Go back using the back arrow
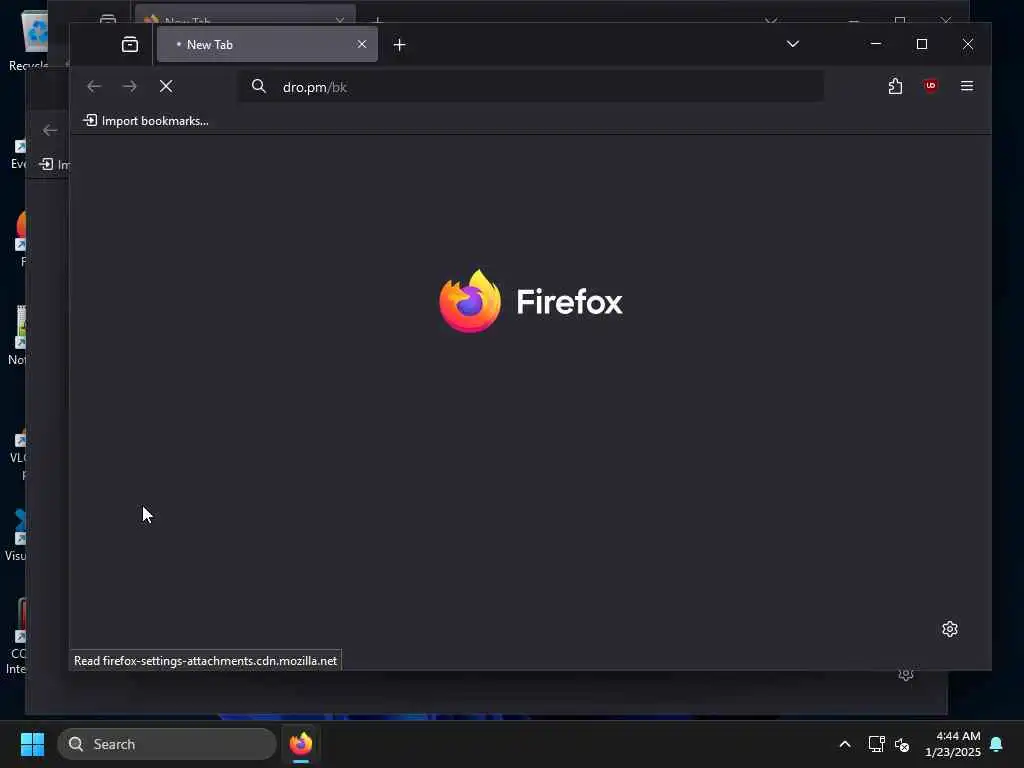 94,86
